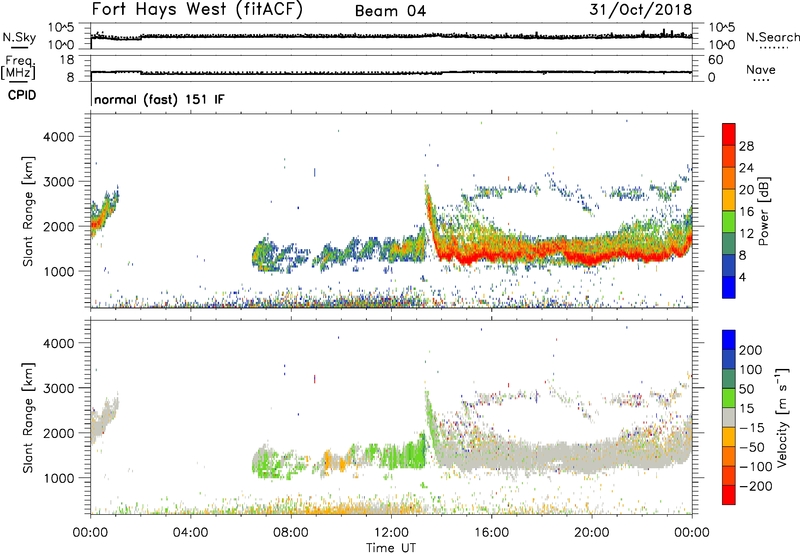
Task: Click the 'Slant Range [km]' label of power panel
Action: click(28, 211)
